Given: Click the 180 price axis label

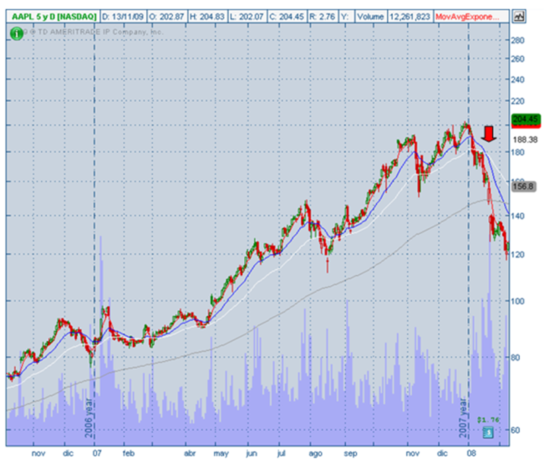Looking at the screenshot, I should [x=517, y=152].
